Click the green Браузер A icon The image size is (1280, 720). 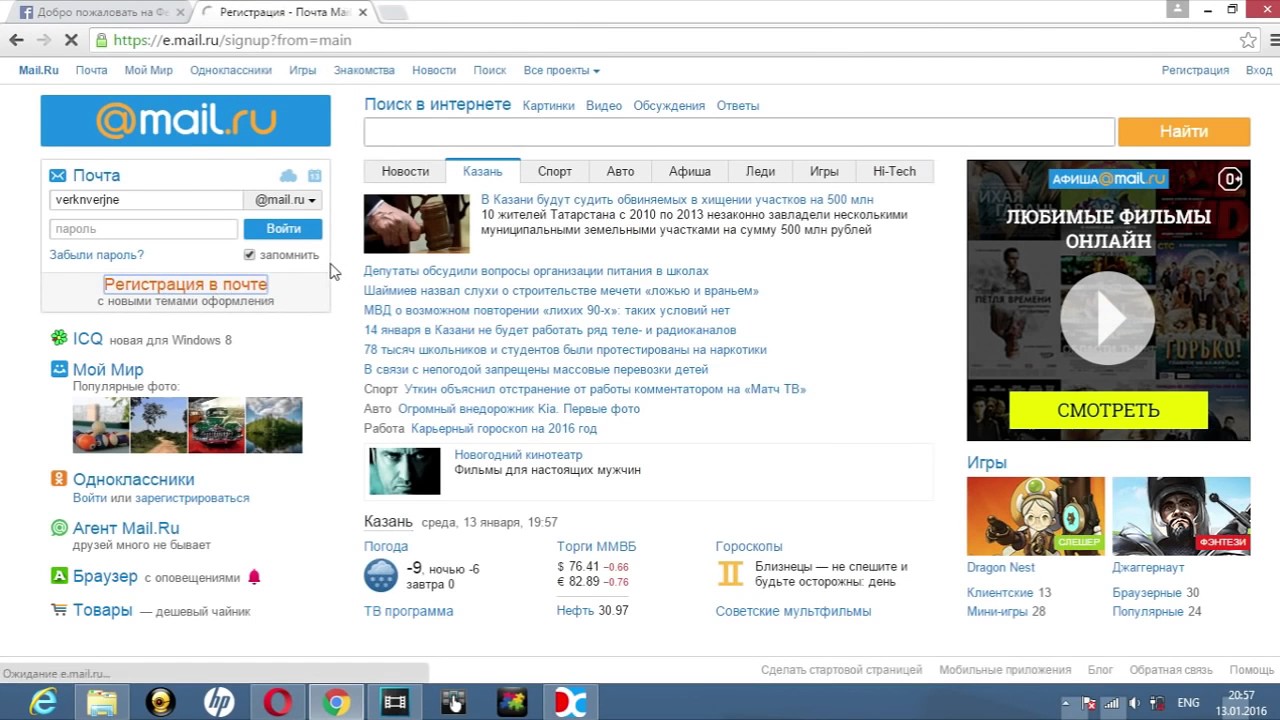pos(60,576)
